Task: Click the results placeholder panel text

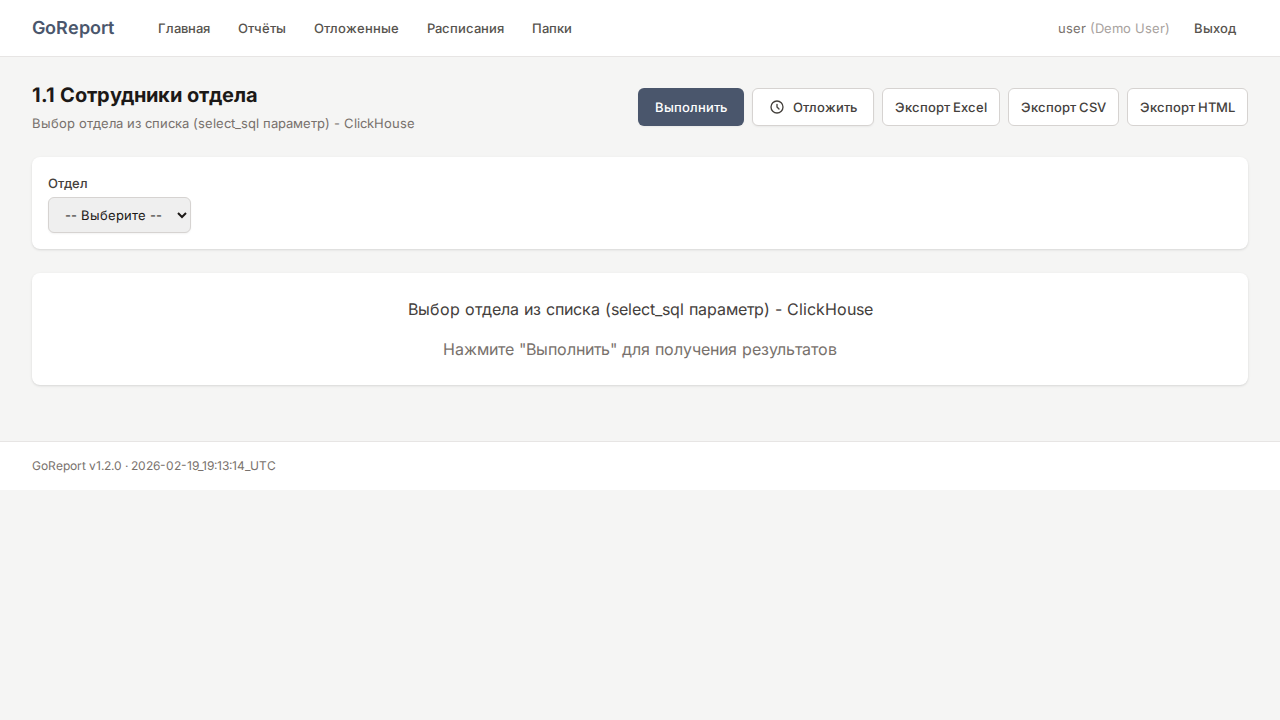Action: 639,349
